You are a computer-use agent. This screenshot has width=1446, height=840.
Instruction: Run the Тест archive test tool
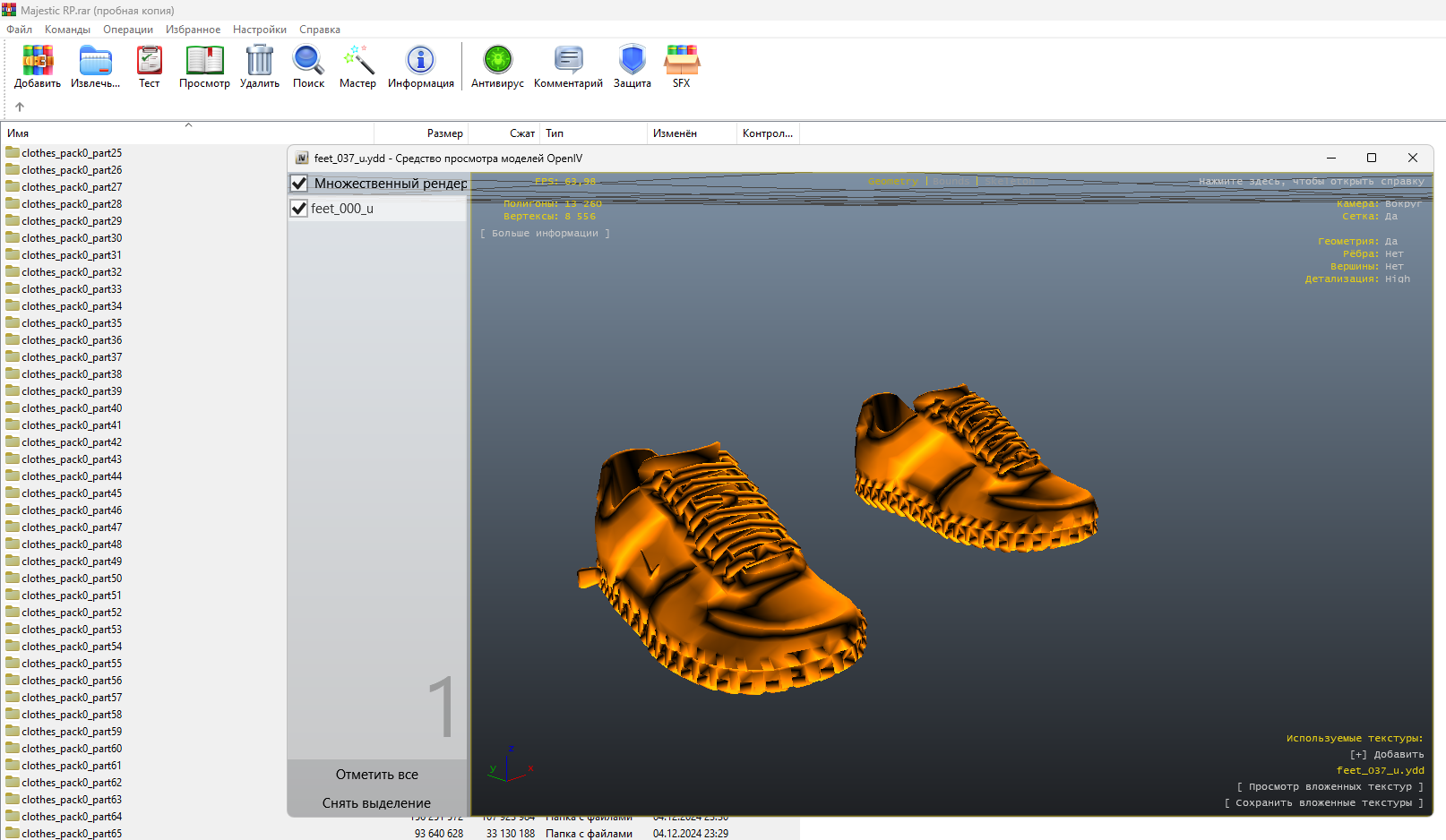pos(149,60)
